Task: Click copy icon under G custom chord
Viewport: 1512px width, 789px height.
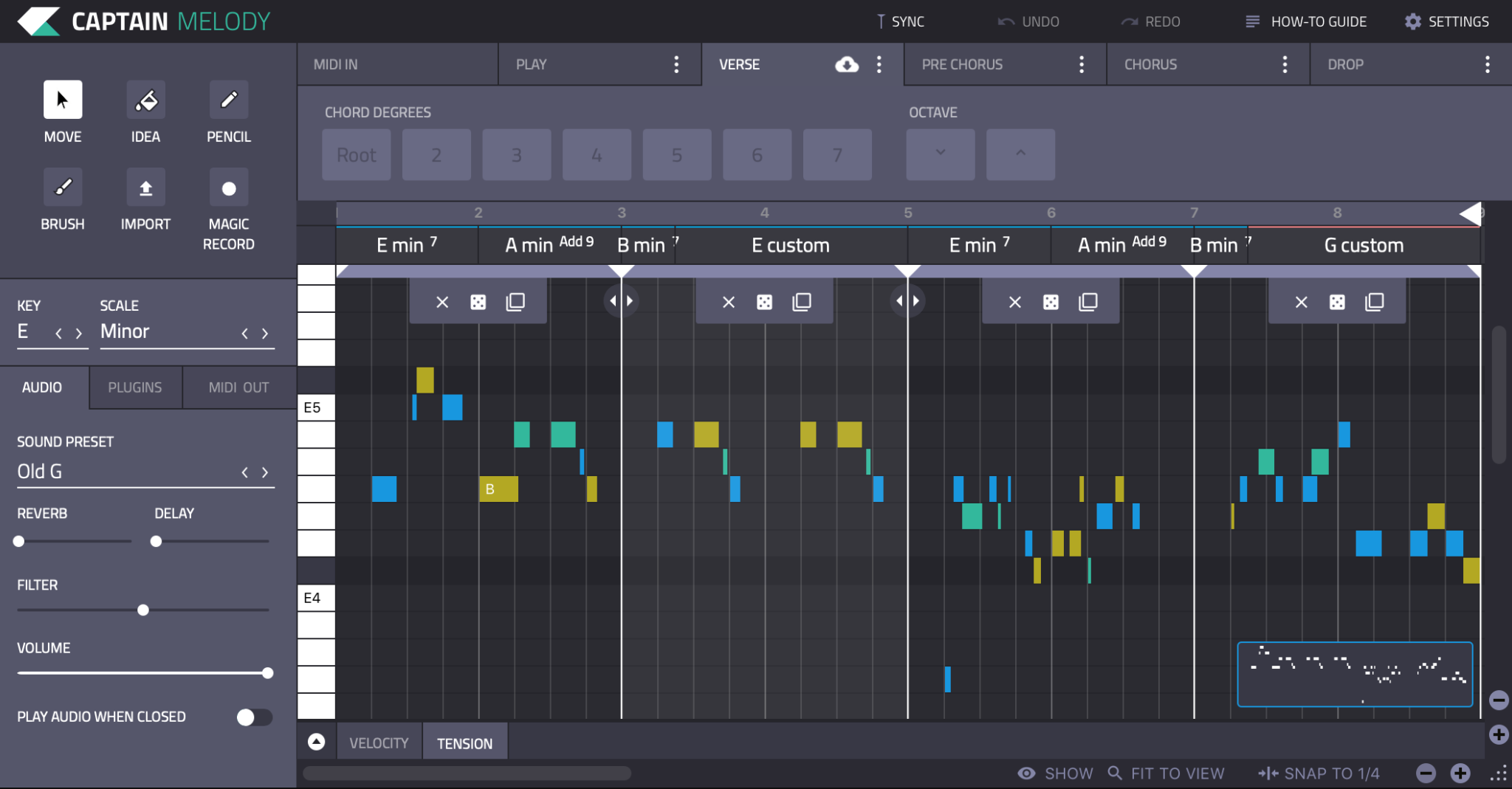Action: pos(1375,302)
